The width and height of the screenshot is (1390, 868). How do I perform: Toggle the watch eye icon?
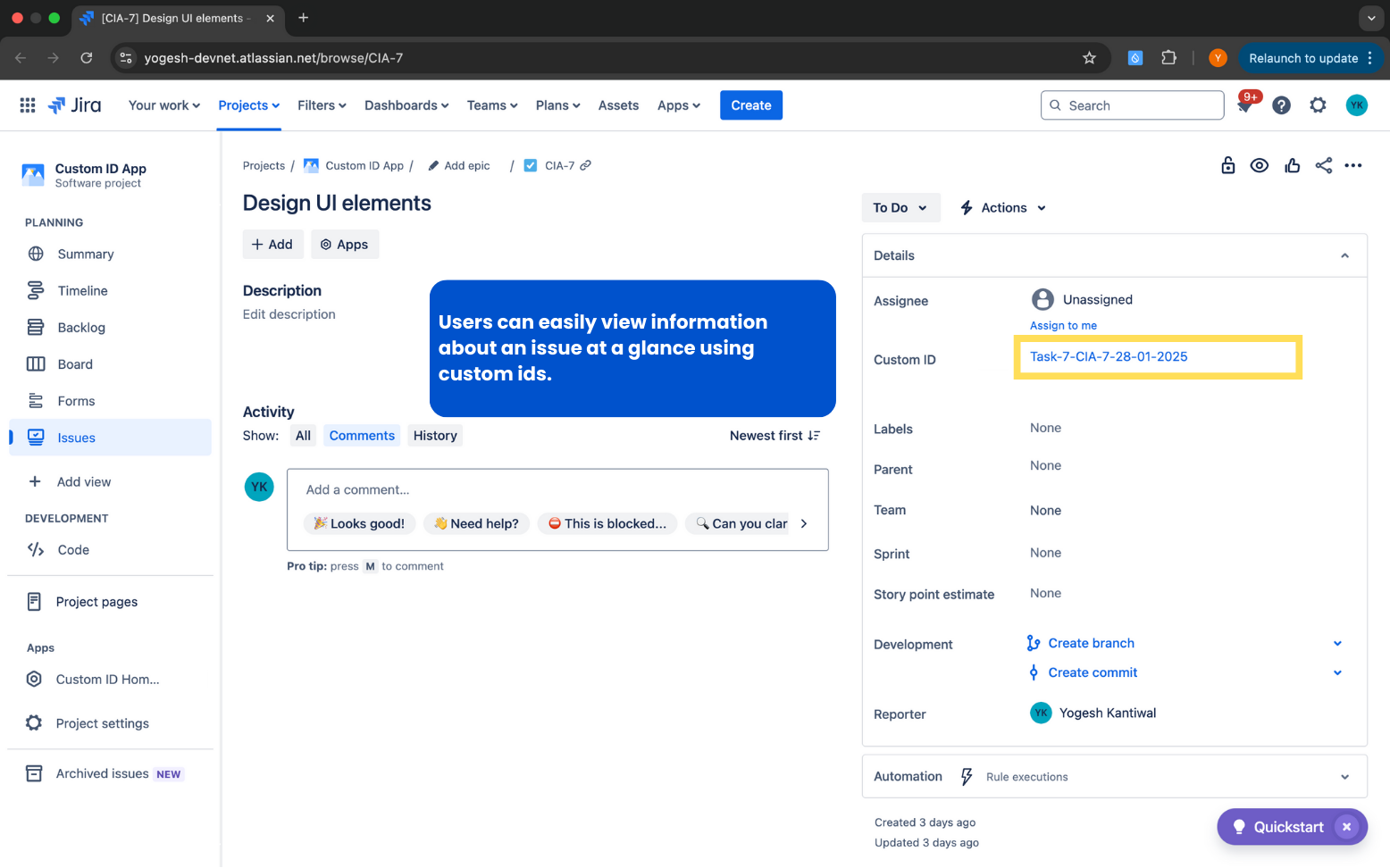(1260, 165)
